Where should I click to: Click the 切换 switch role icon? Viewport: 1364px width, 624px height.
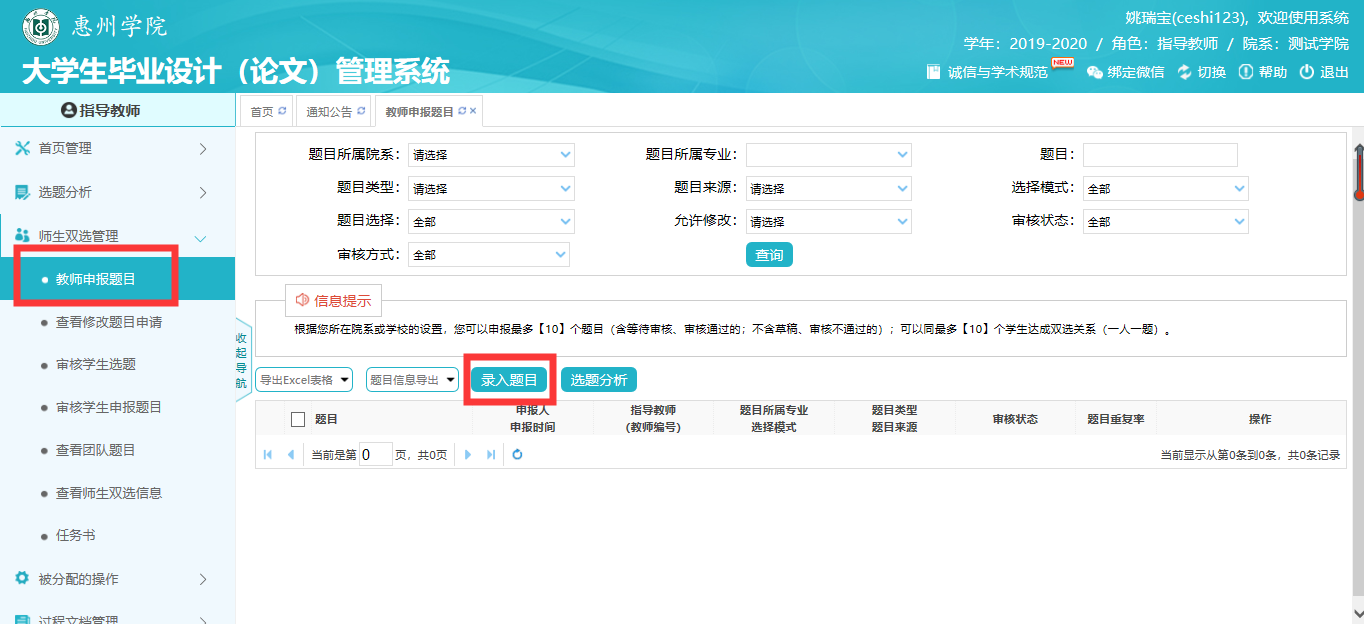pos(1185,72)
